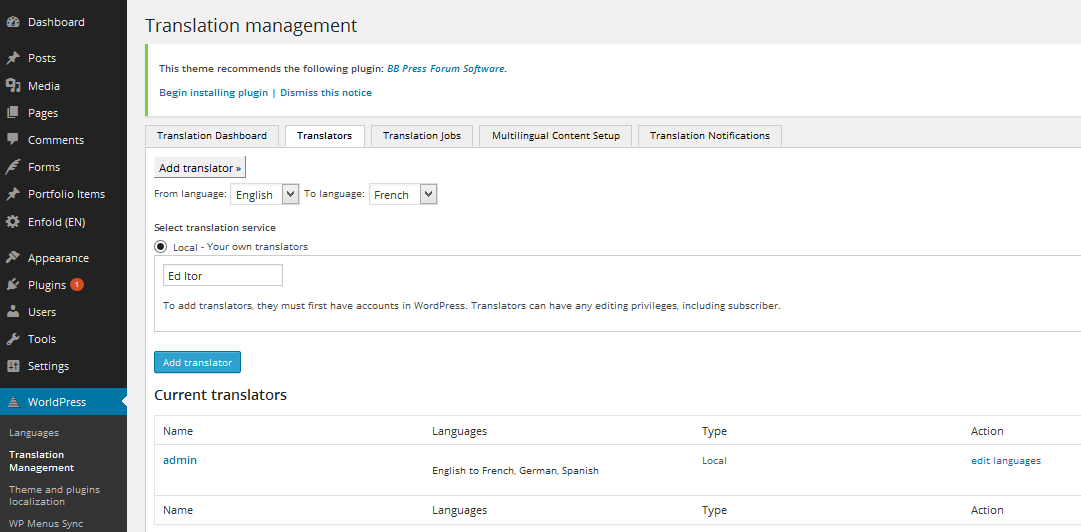Open the Multilingual Content Setup tab
The image size is (1081, 532).
[x=556, y=136]
